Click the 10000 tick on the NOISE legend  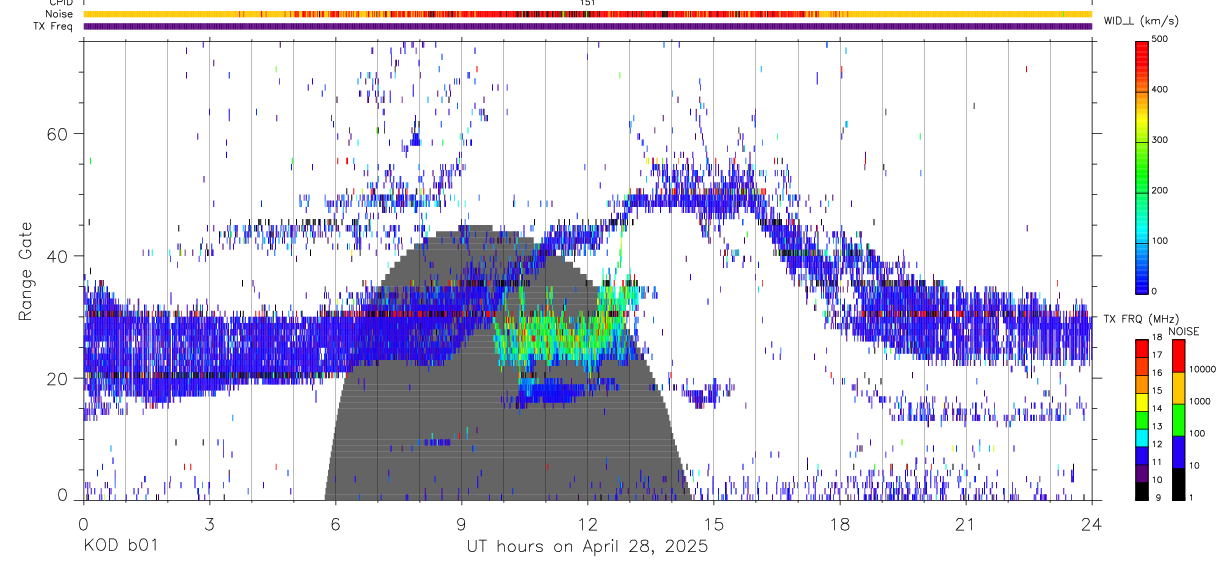1205,369
